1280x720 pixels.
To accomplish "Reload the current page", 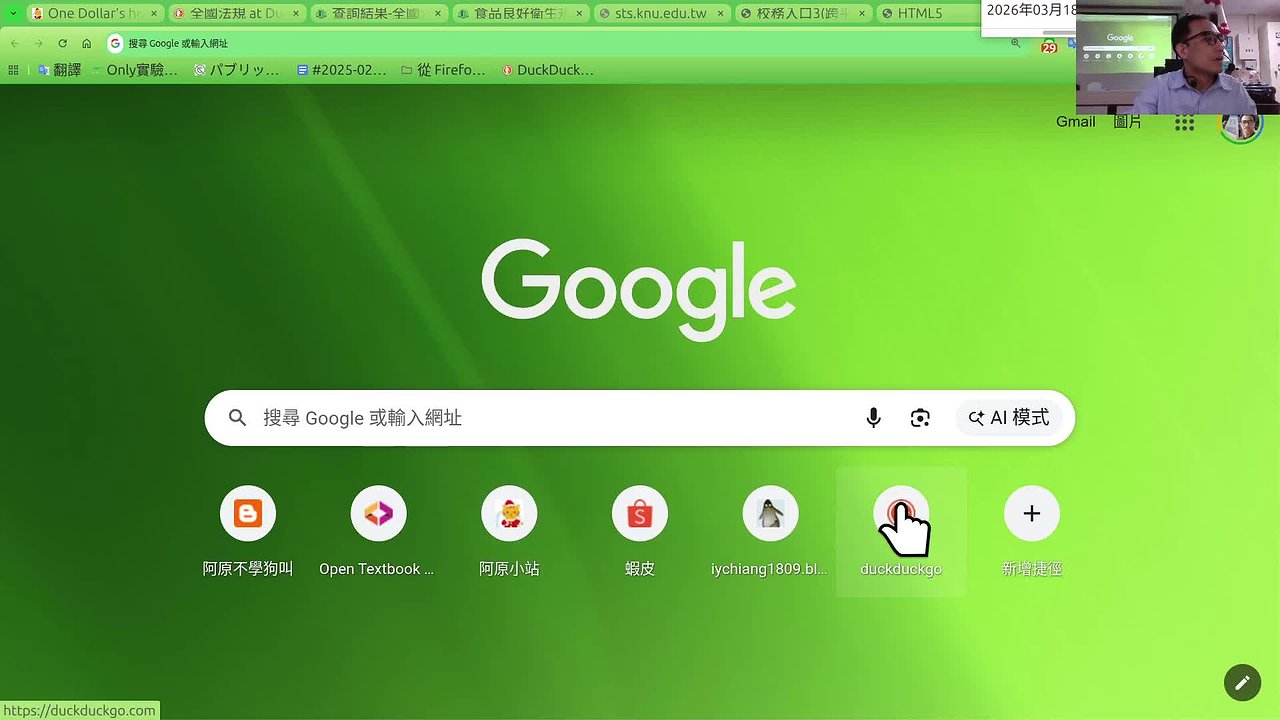I will point(62,44).
